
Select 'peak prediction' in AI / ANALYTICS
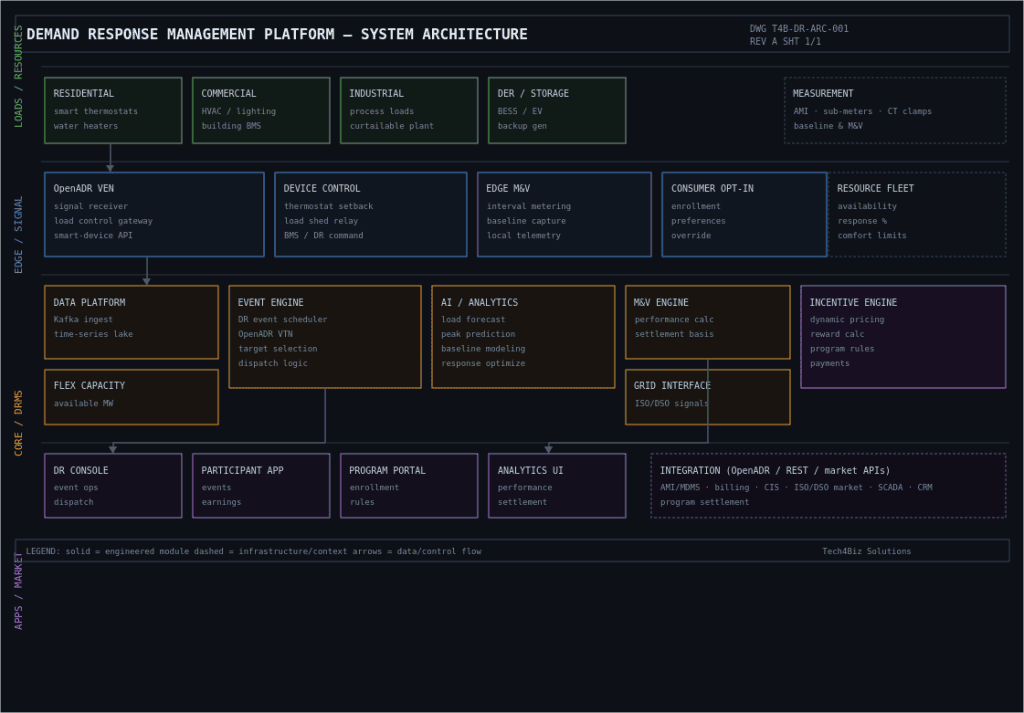coord(478,334)
